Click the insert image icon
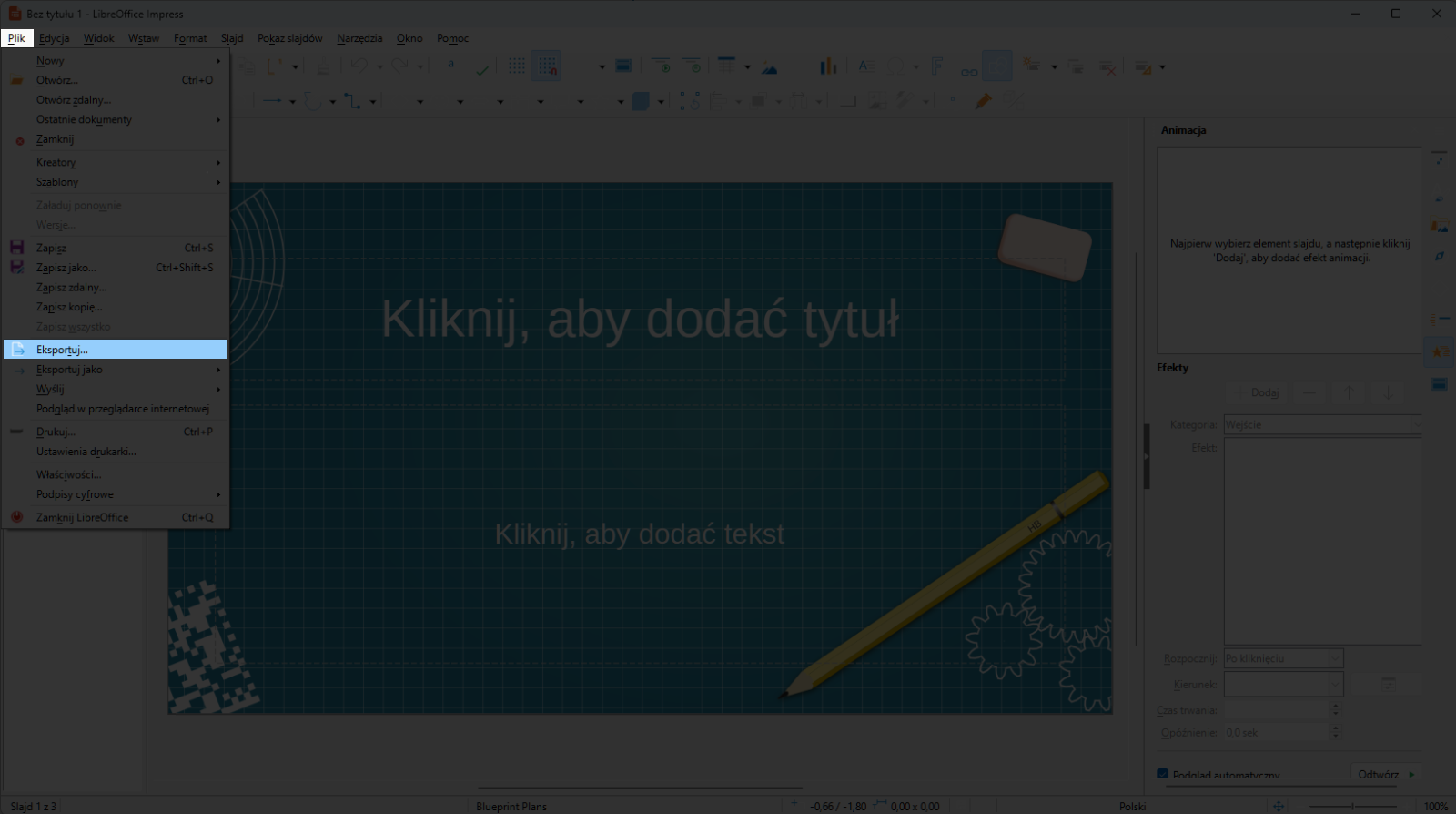Image resolution: width=1456 pixels, height=814 pixels. [770, 66]
